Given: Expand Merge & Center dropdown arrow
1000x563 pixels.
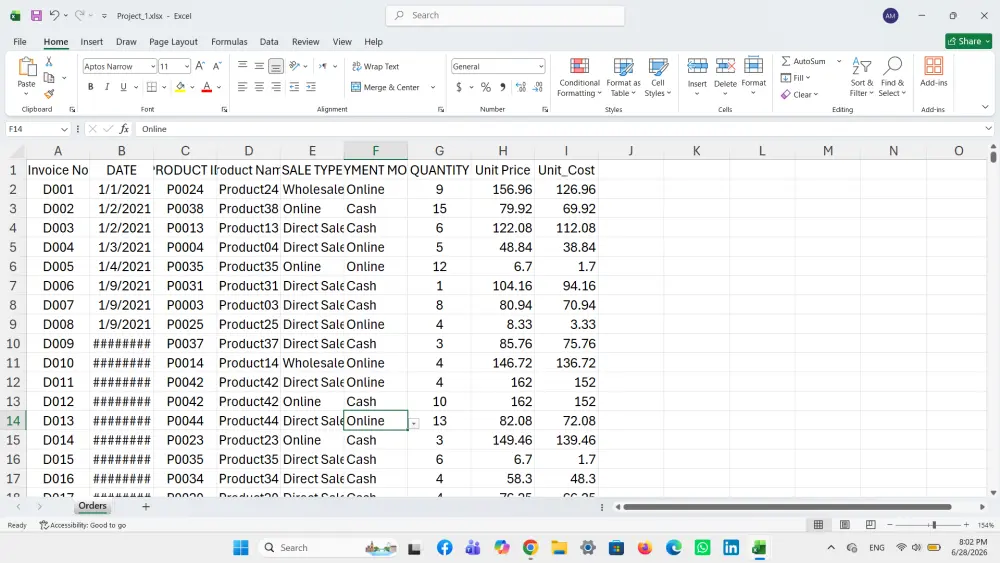Looking at the screenshot, I should [433, 87].
